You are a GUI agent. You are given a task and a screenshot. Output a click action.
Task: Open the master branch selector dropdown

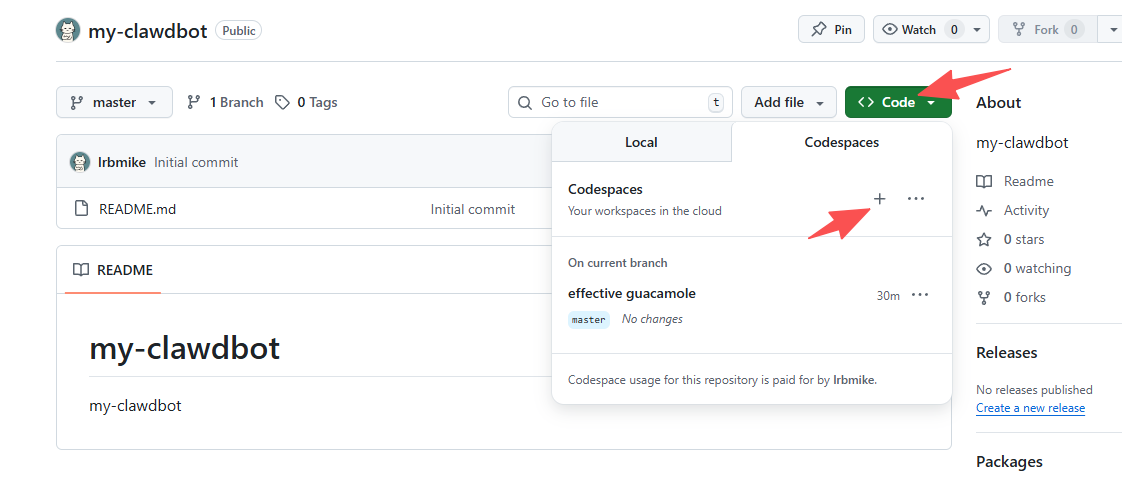pyautogui.click(x=114, y=102)
